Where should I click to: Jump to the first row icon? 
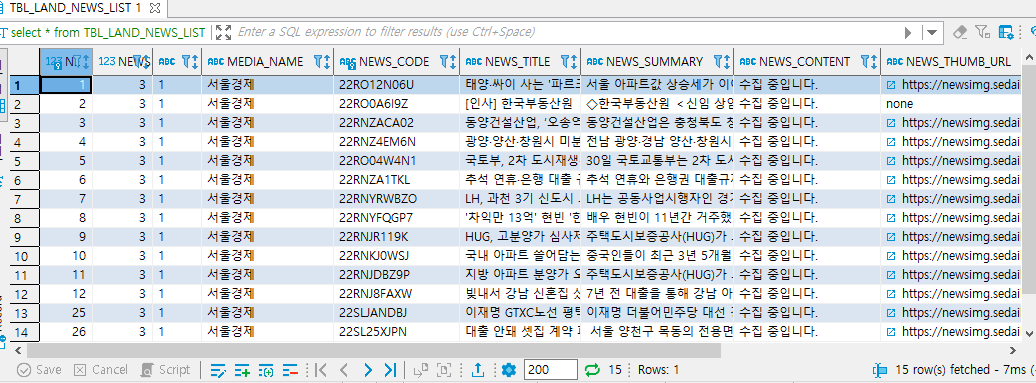(320, 370)
